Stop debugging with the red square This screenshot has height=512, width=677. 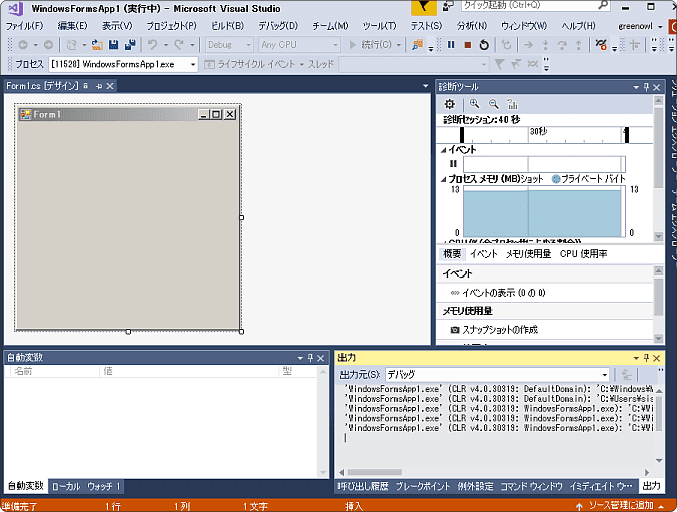tap(467, 44)
